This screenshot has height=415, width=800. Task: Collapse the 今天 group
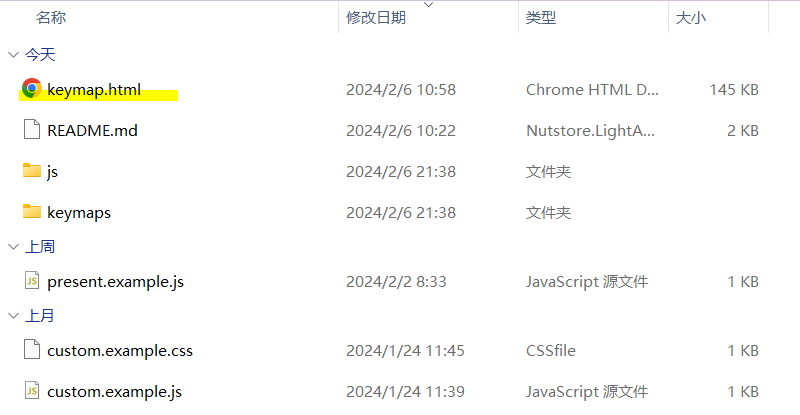[12, 55]
